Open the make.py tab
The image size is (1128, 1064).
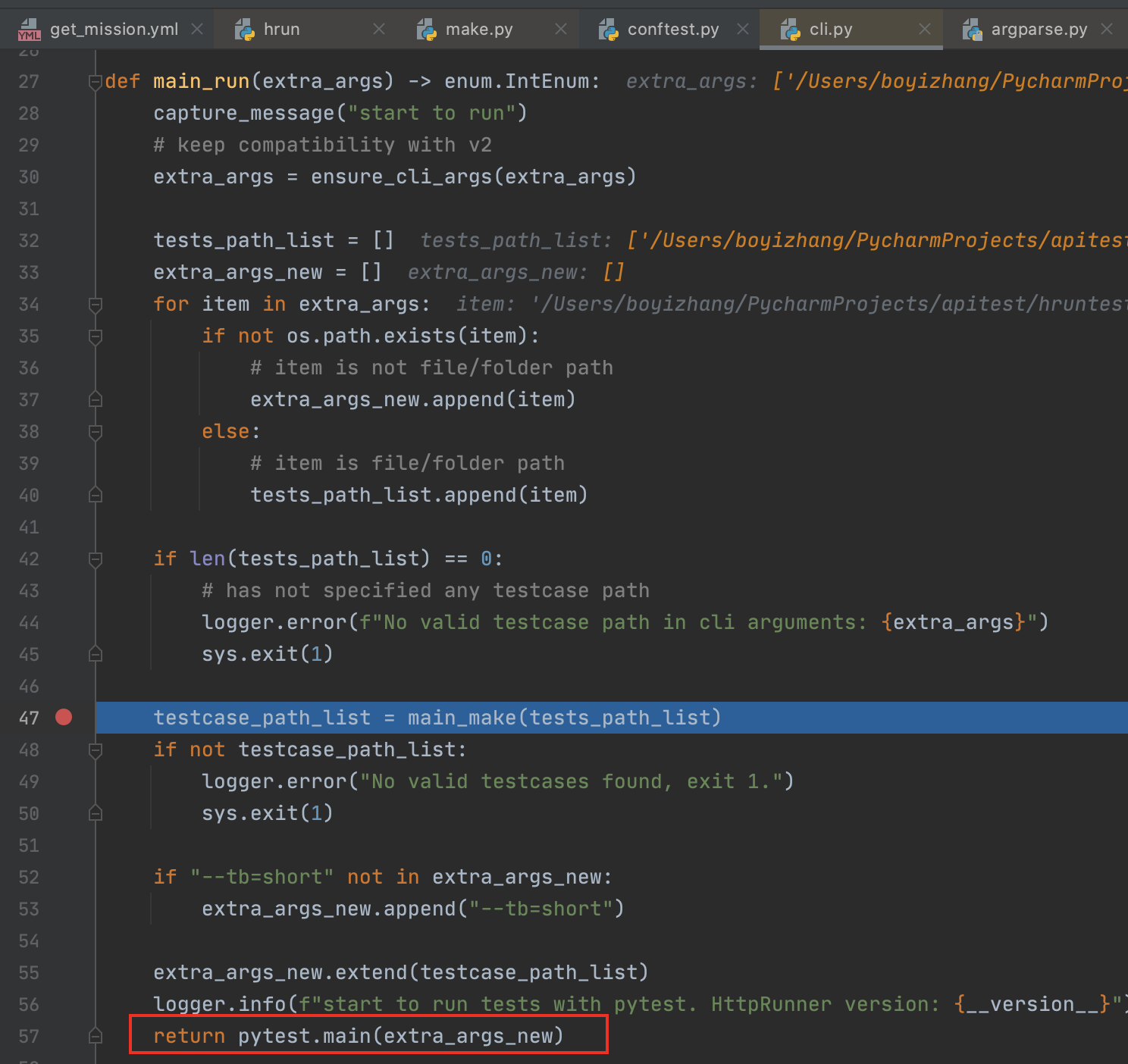[x=487, y=30]
